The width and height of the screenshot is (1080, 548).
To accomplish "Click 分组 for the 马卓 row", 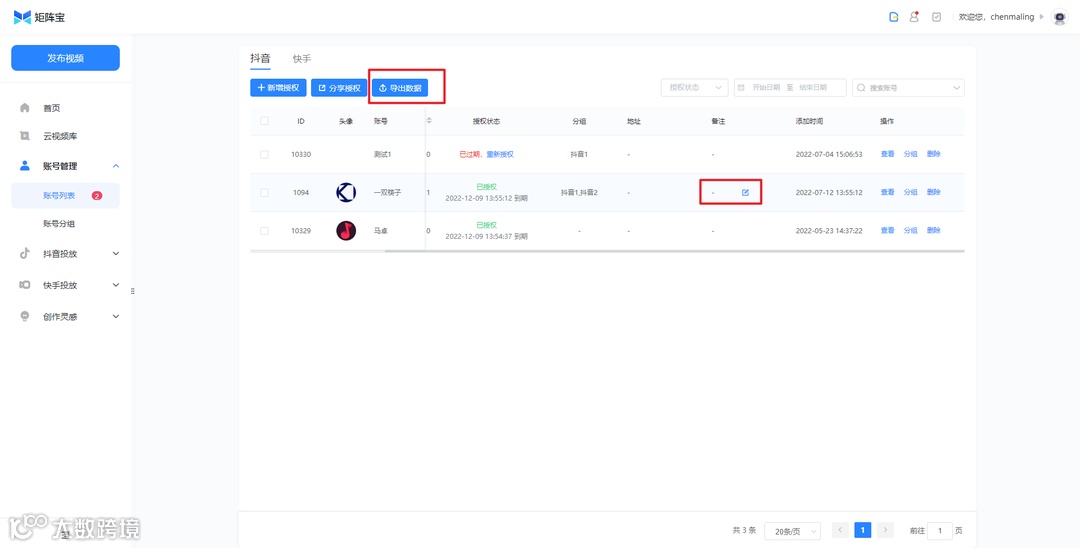I will coord(911,231).
